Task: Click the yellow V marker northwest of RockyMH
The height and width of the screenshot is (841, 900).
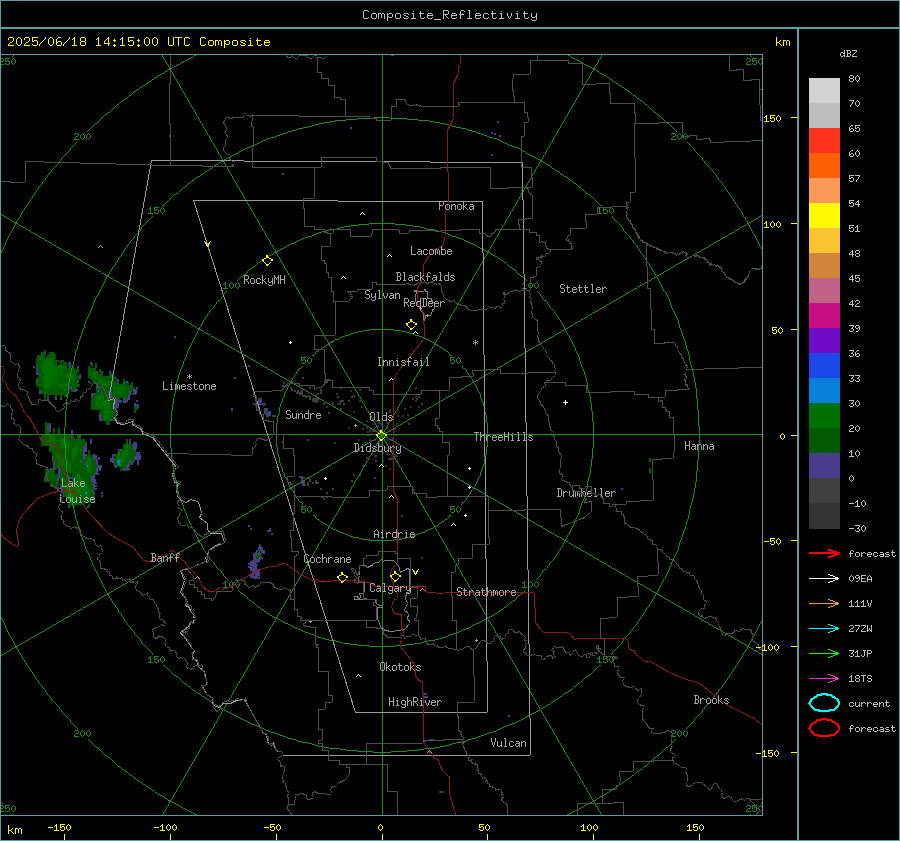Action: click(x=208, y=244)
